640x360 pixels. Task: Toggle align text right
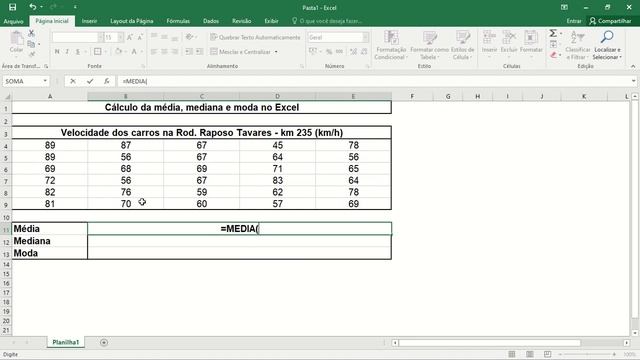pyautogui.click(x=175, y=51)
